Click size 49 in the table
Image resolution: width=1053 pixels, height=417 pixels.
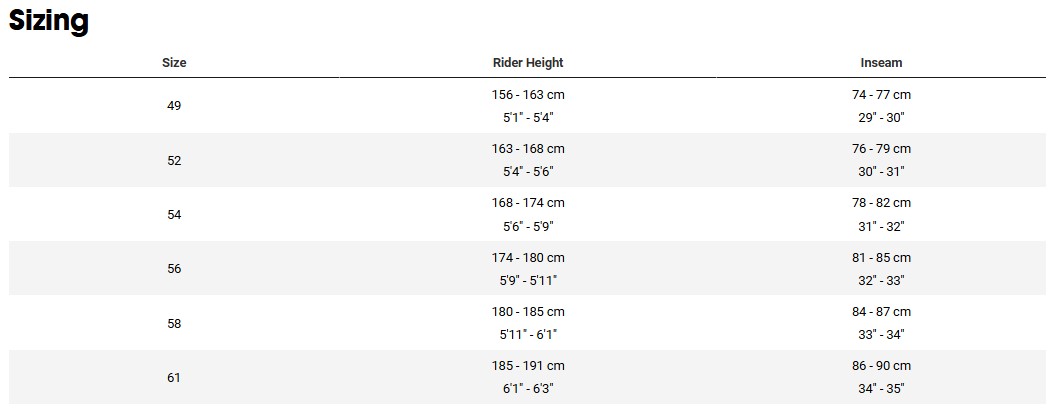(x=174, y=105)
